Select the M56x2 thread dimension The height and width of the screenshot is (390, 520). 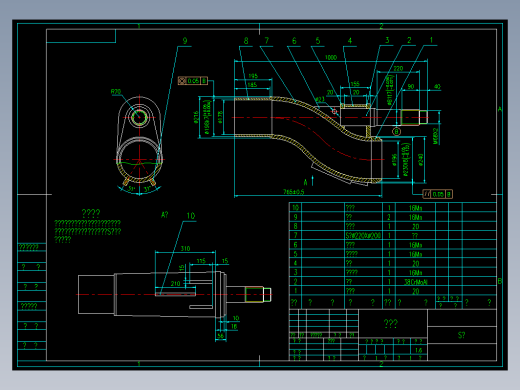(x=436, y=136)
